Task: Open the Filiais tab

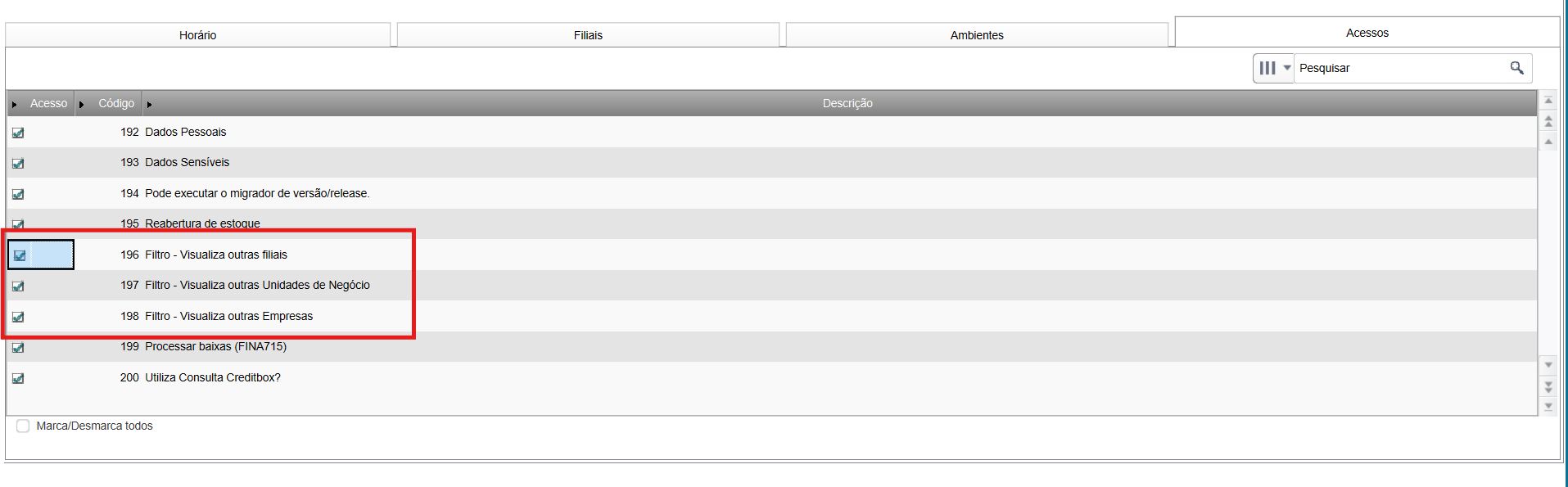Action: coord(588,35)
